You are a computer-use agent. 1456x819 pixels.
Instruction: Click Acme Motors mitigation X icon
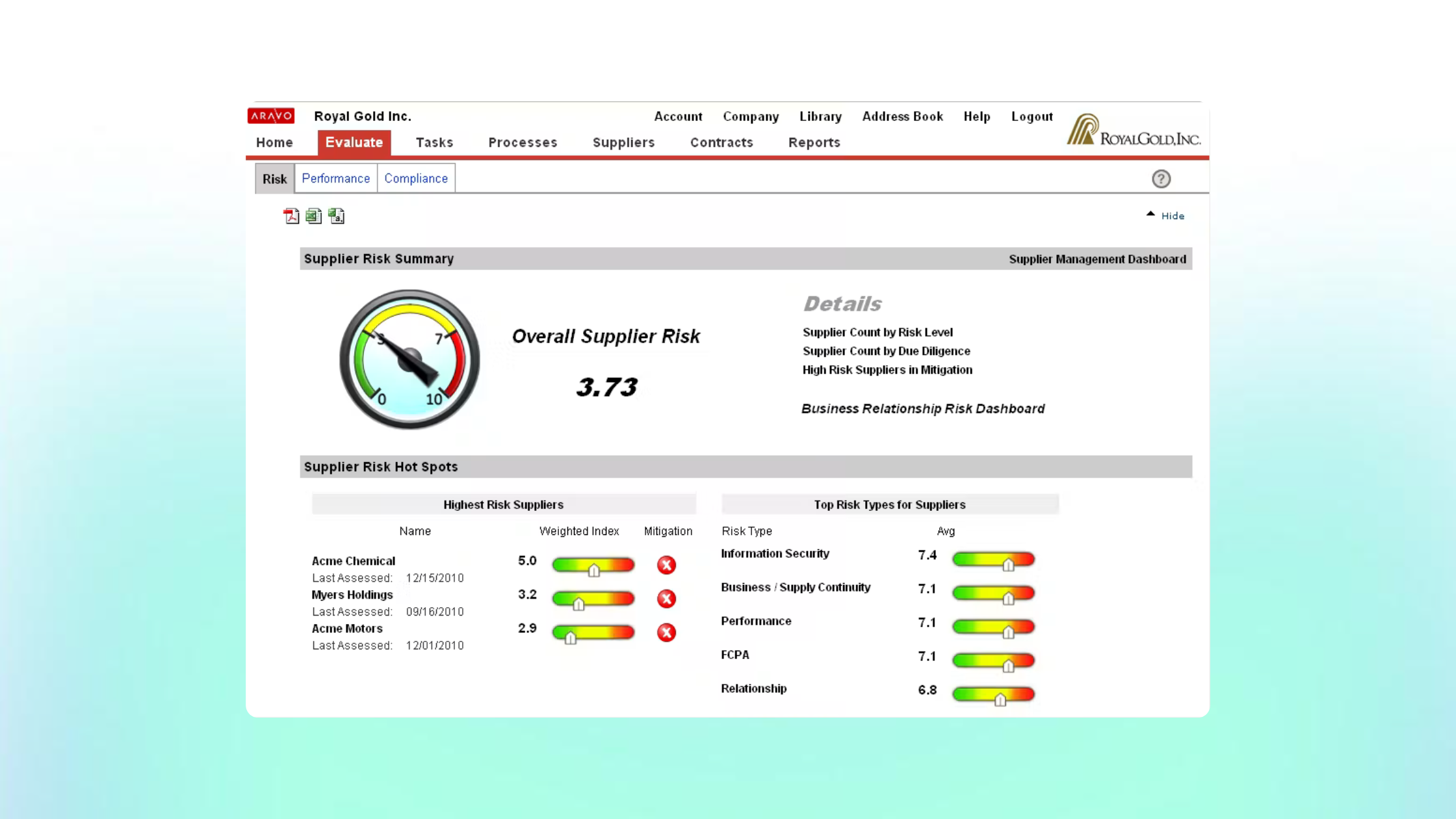tap(666, 632)
